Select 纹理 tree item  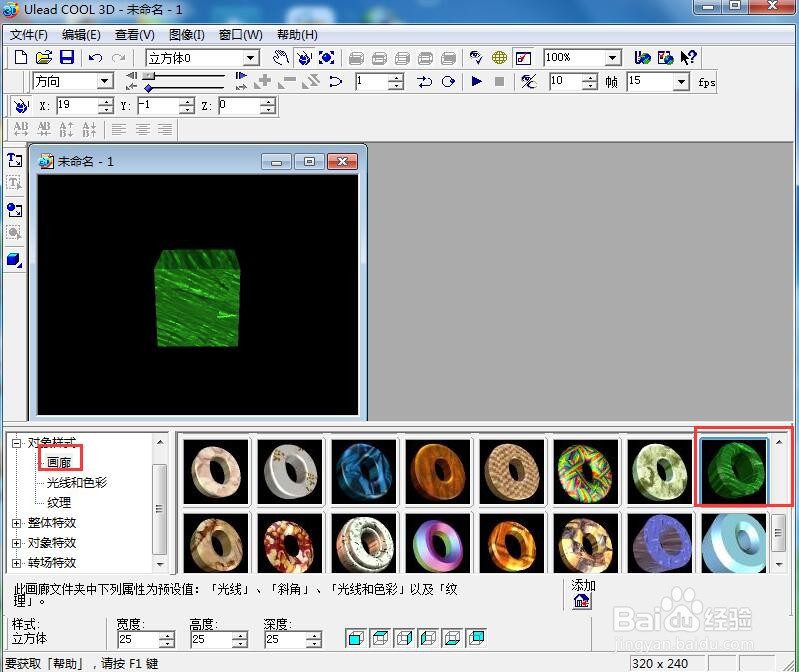pyautogui.click(x=59, y=502)
